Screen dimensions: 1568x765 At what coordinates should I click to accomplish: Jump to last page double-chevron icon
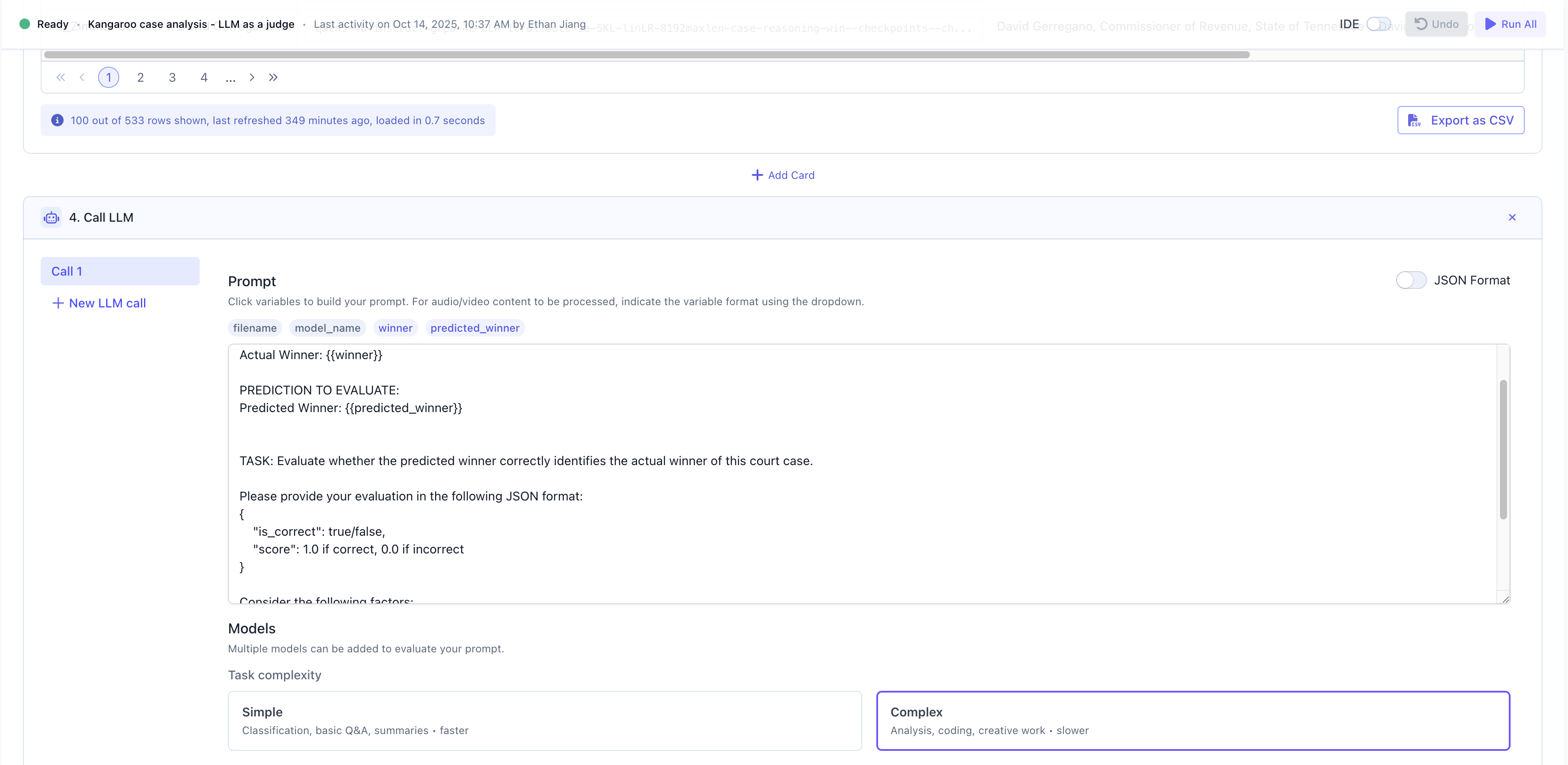tap(273, 77)
